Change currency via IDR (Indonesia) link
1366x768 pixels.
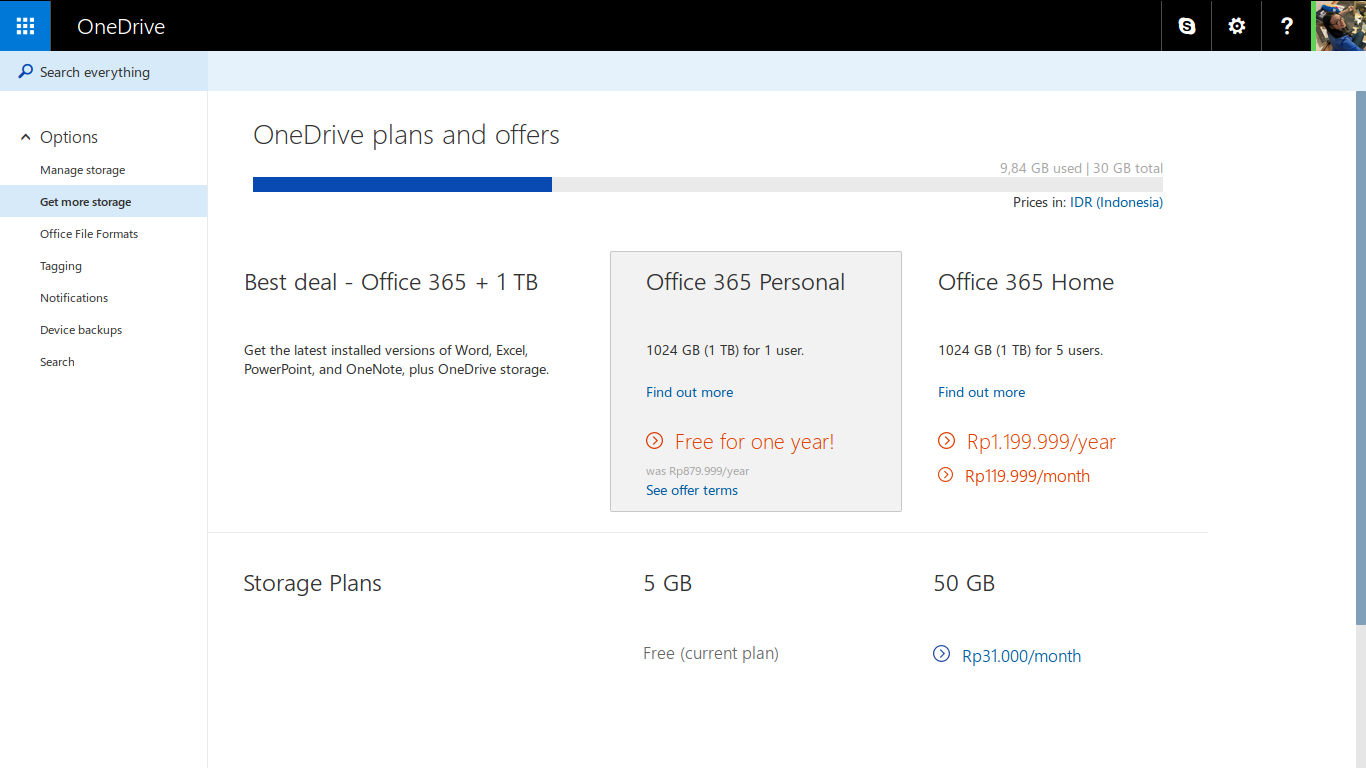[1116, 202]
